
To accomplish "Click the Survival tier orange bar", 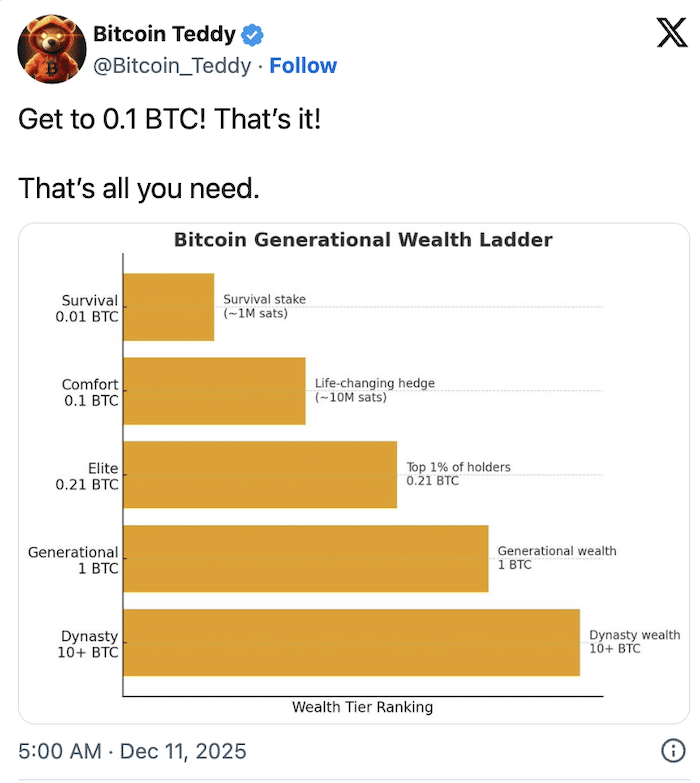I will click(x=168, y=307).
